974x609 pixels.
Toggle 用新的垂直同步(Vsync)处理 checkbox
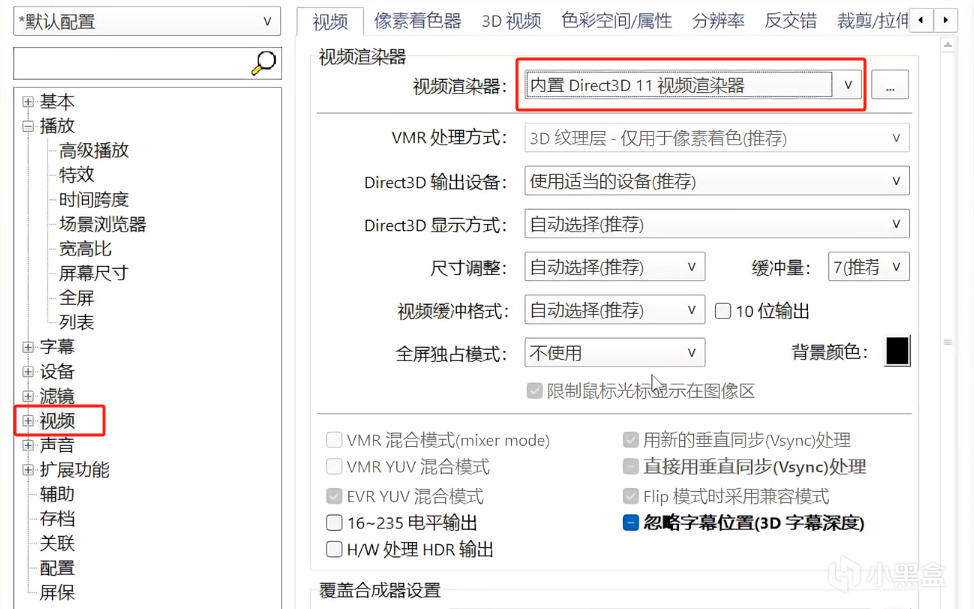(630, 440)
